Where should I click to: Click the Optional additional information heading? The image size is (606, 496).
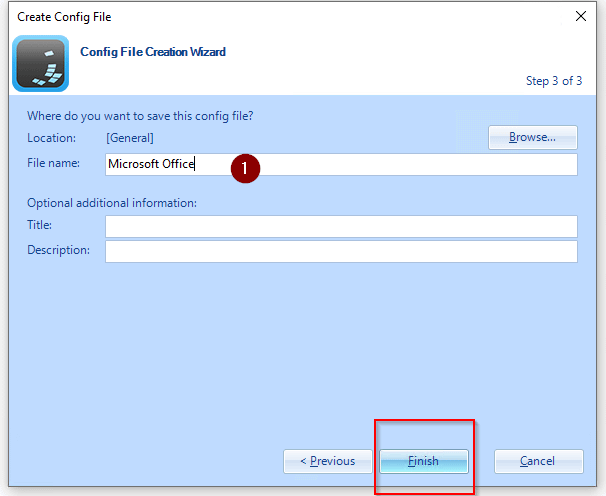point(112,203)
